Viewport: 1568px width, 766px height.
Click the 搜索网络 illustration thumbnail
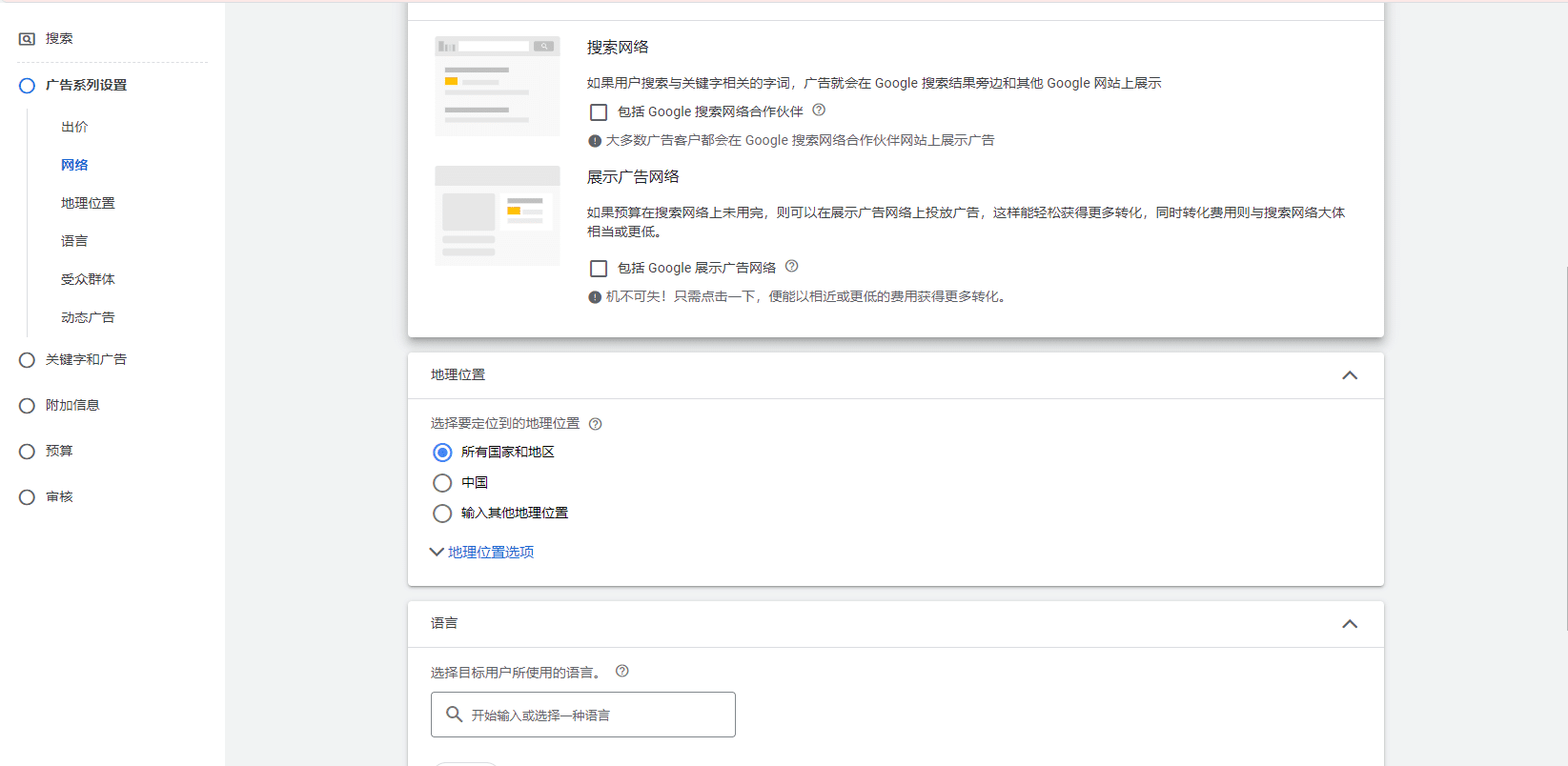[498, 86]
